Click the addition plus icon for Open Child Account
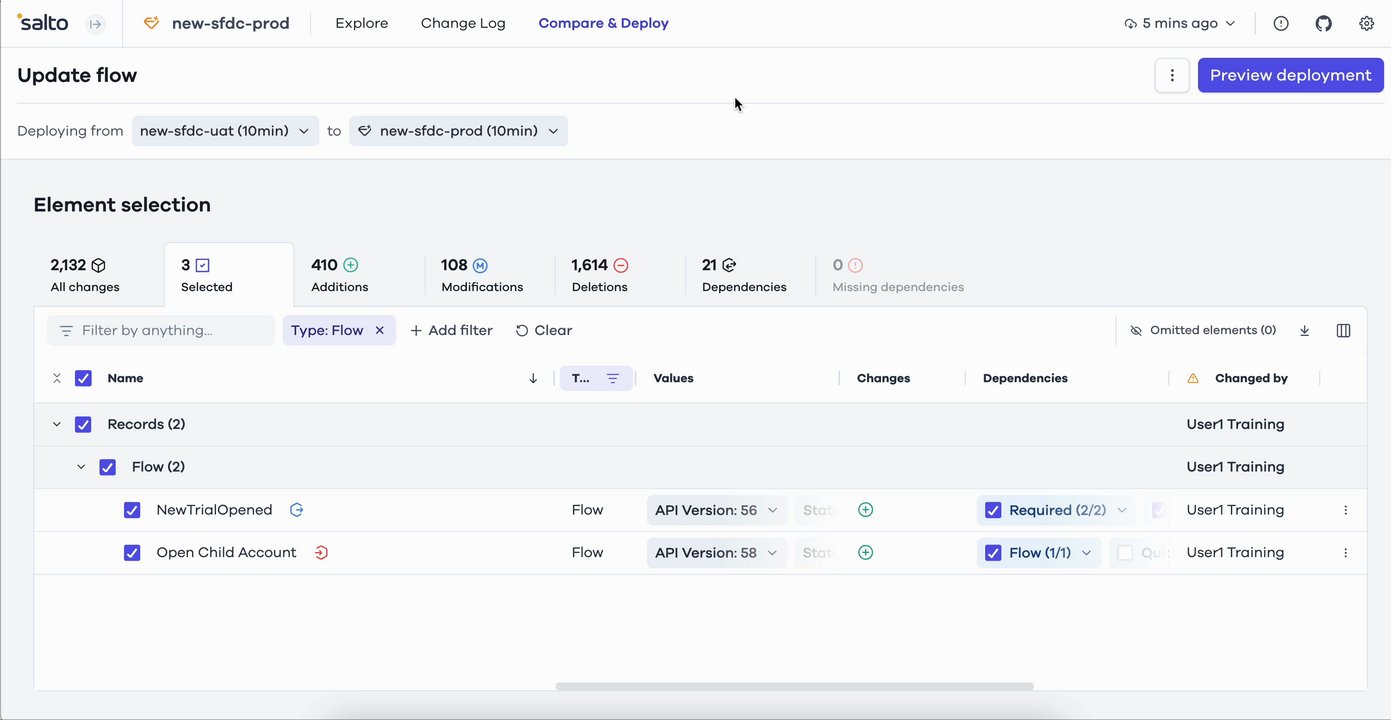Screen dimensions: 1391x720 pyautogui.click(x=866, y=552)
